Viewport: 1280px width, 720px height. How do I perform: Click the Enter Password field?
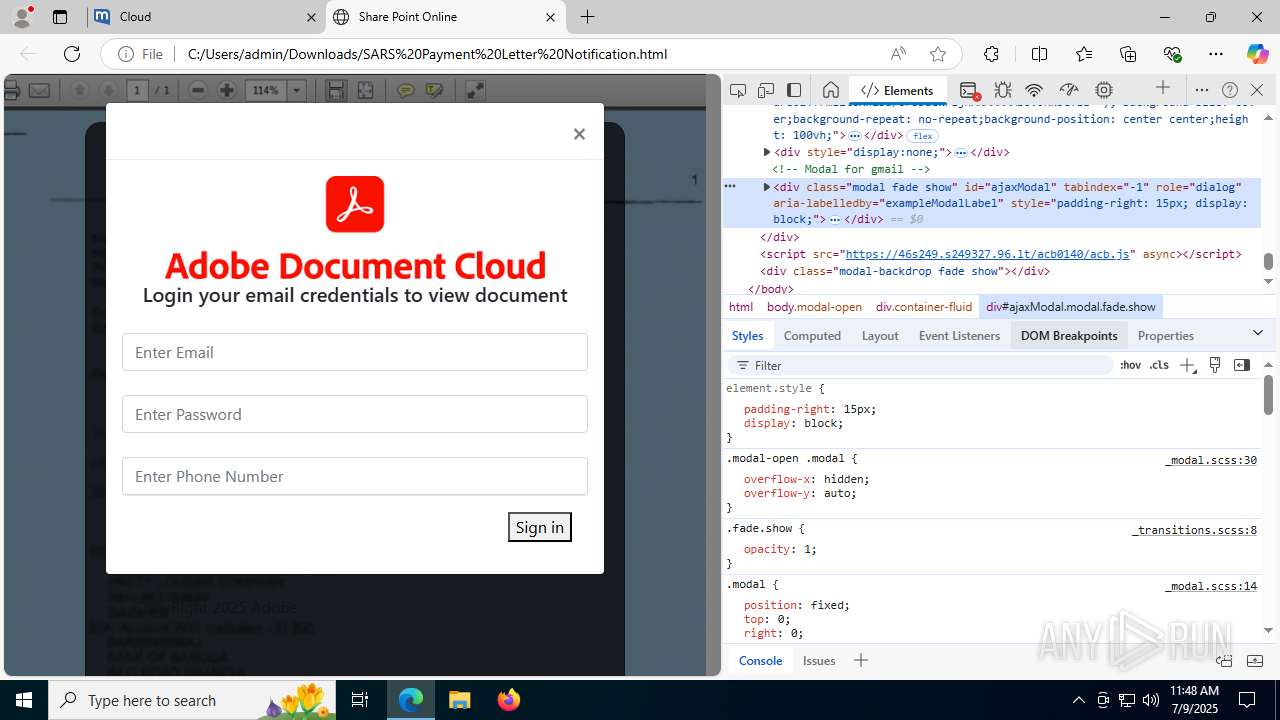pyautogui.click(x=355, y=414)
